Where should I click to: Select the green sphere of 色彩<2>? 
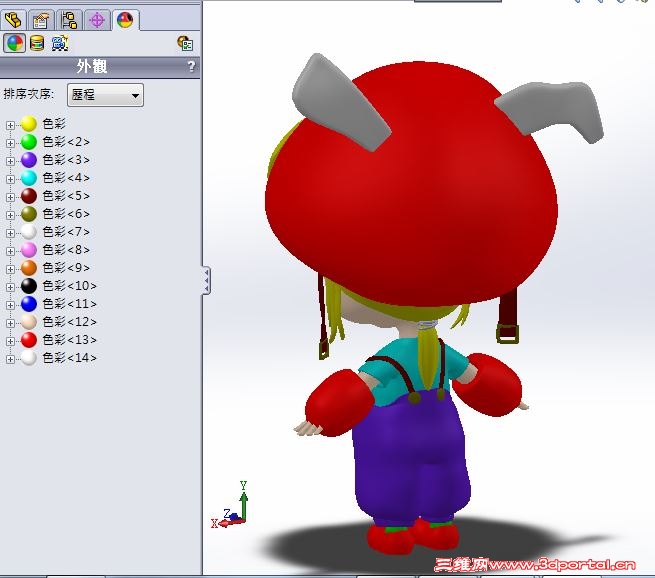(x=29, y=142)
